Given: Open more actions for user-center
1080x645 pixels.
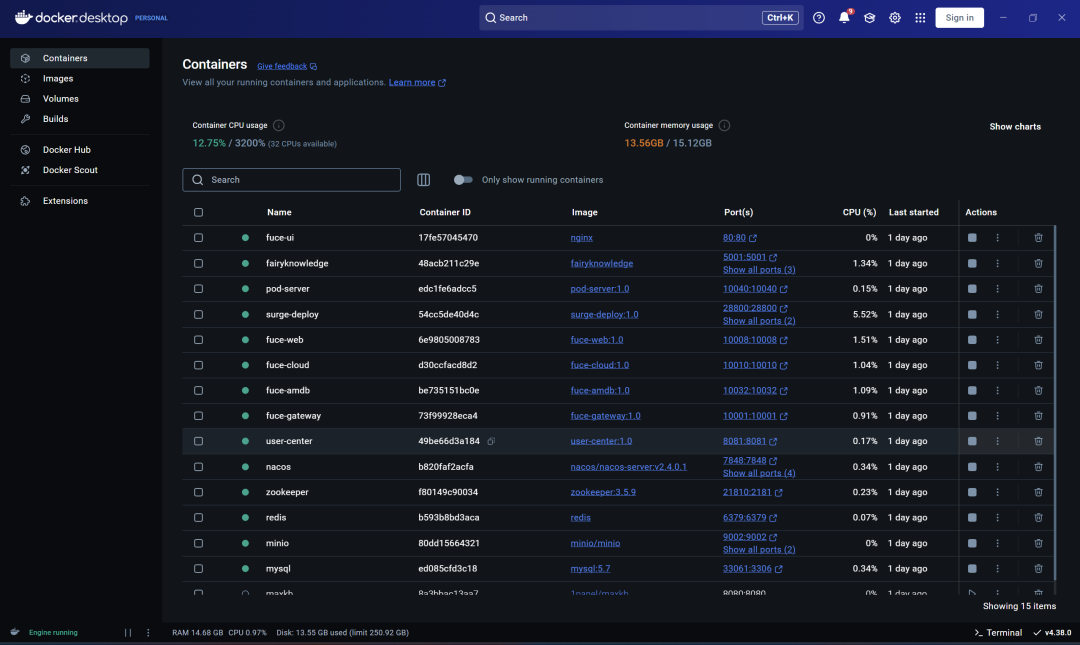Looking at the screenshot, I should click(x=997, y=441).
